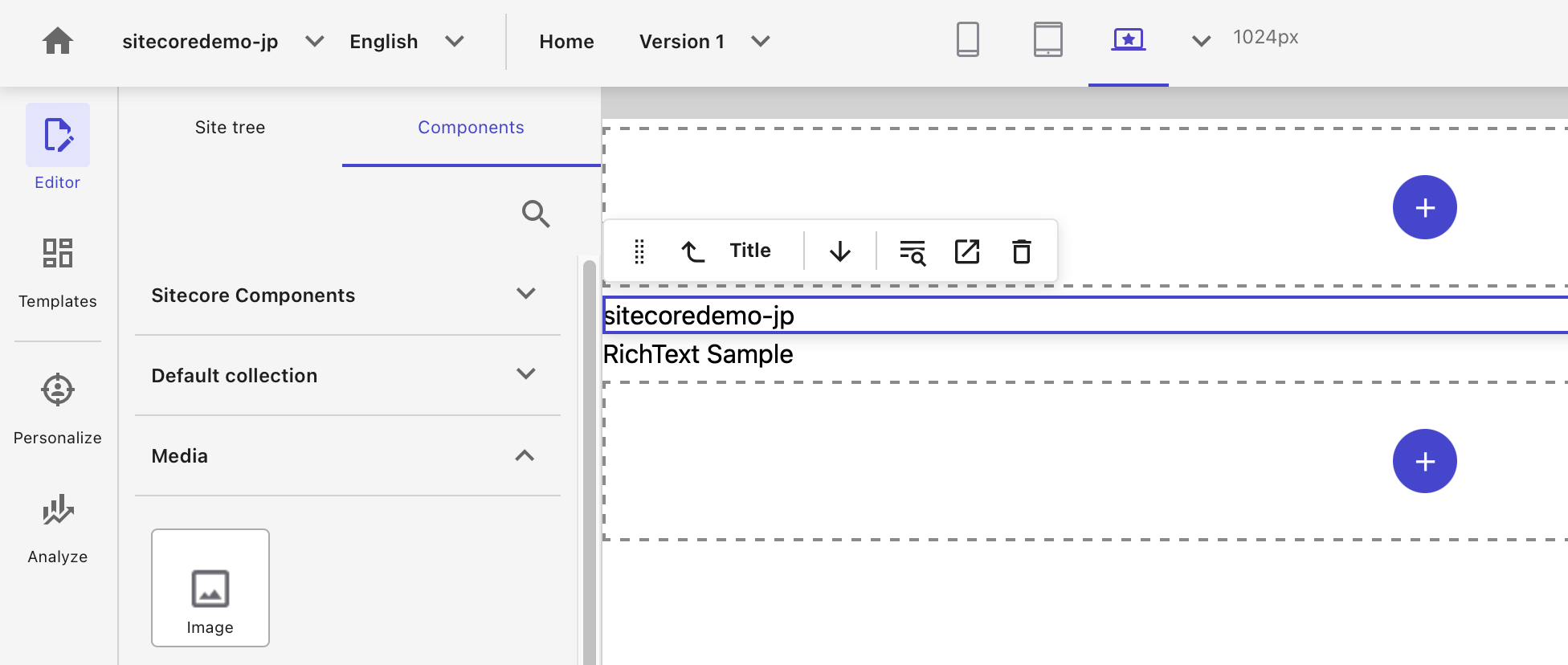This screenshot has height=665, width=1568.
Task: Open the Version 1 dropdown
Action: (704, 41)
